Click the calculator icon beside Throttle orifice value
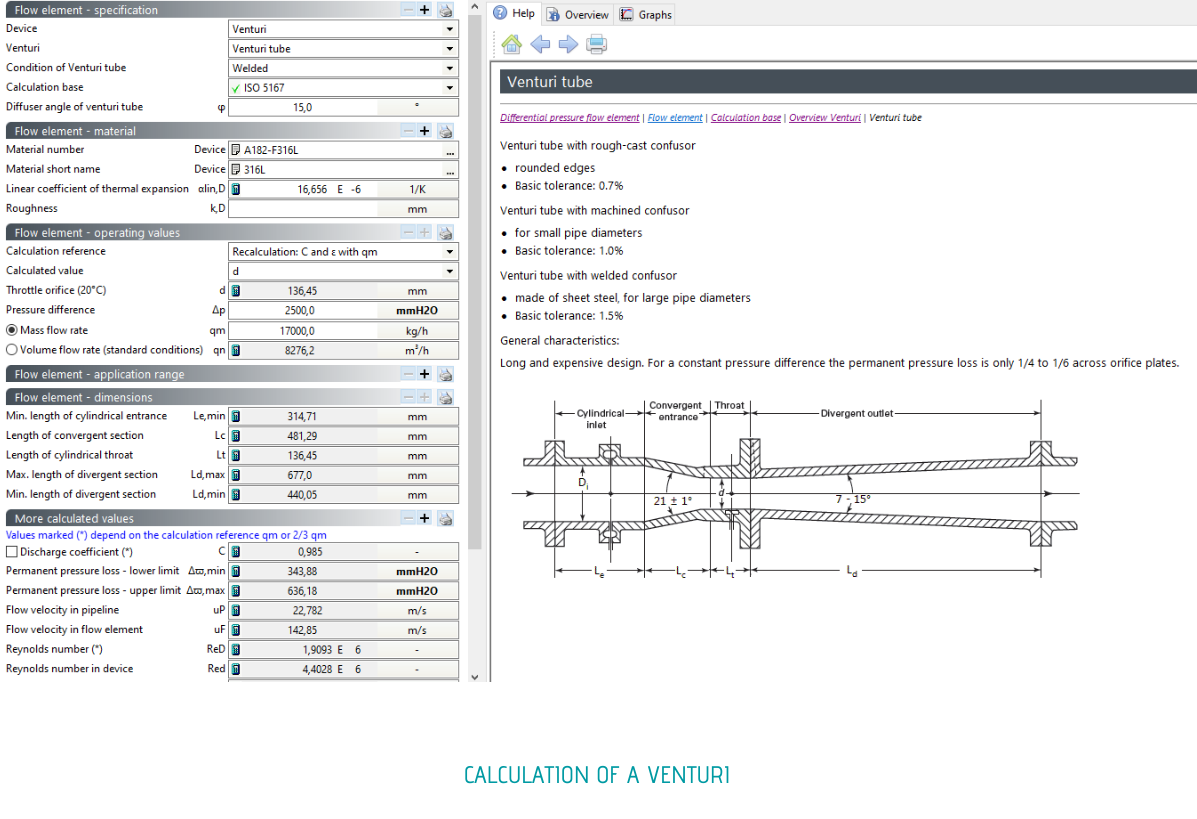Viewport: 1197px width, 819px height. pos(236,291)
